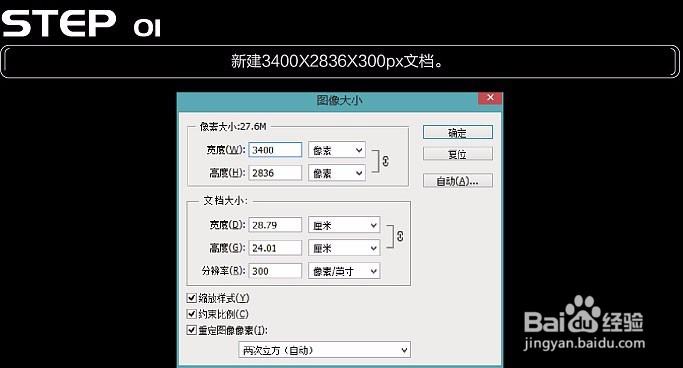Close the 图像大小 dialog
This screenshot has height=368, width=683.
[490, 98]
